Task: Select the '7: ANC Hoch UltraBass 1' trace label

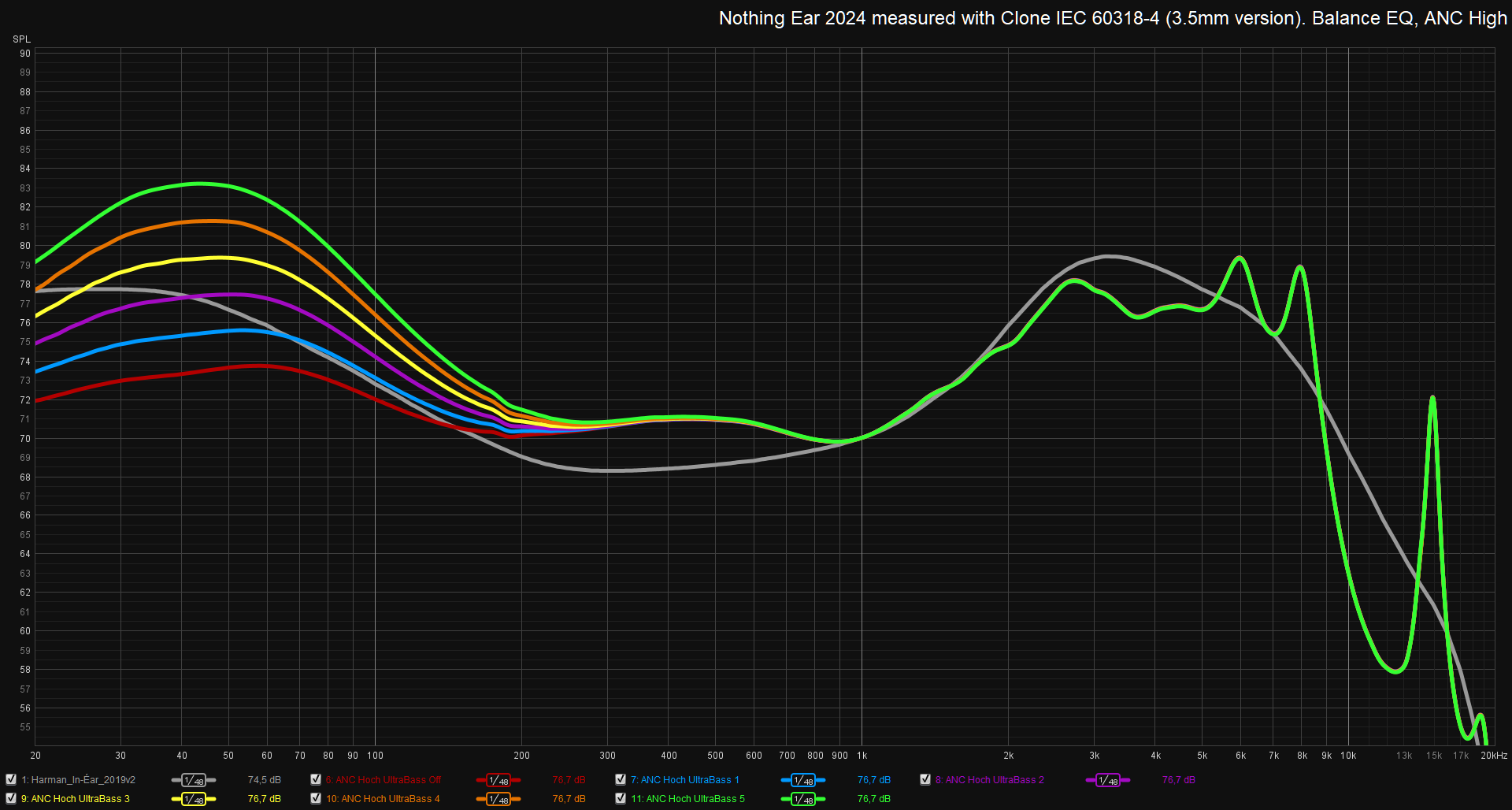Action: [685, 780]
